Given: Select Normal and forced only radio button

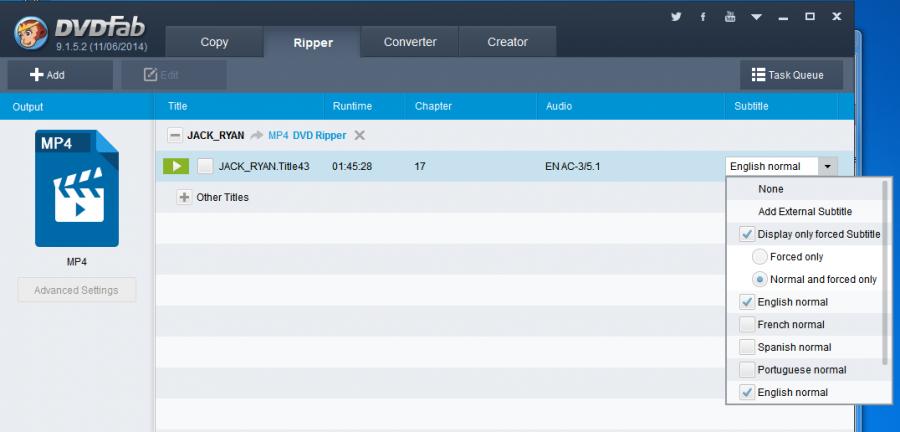Looking at the screenshot, I should point(759,279).
